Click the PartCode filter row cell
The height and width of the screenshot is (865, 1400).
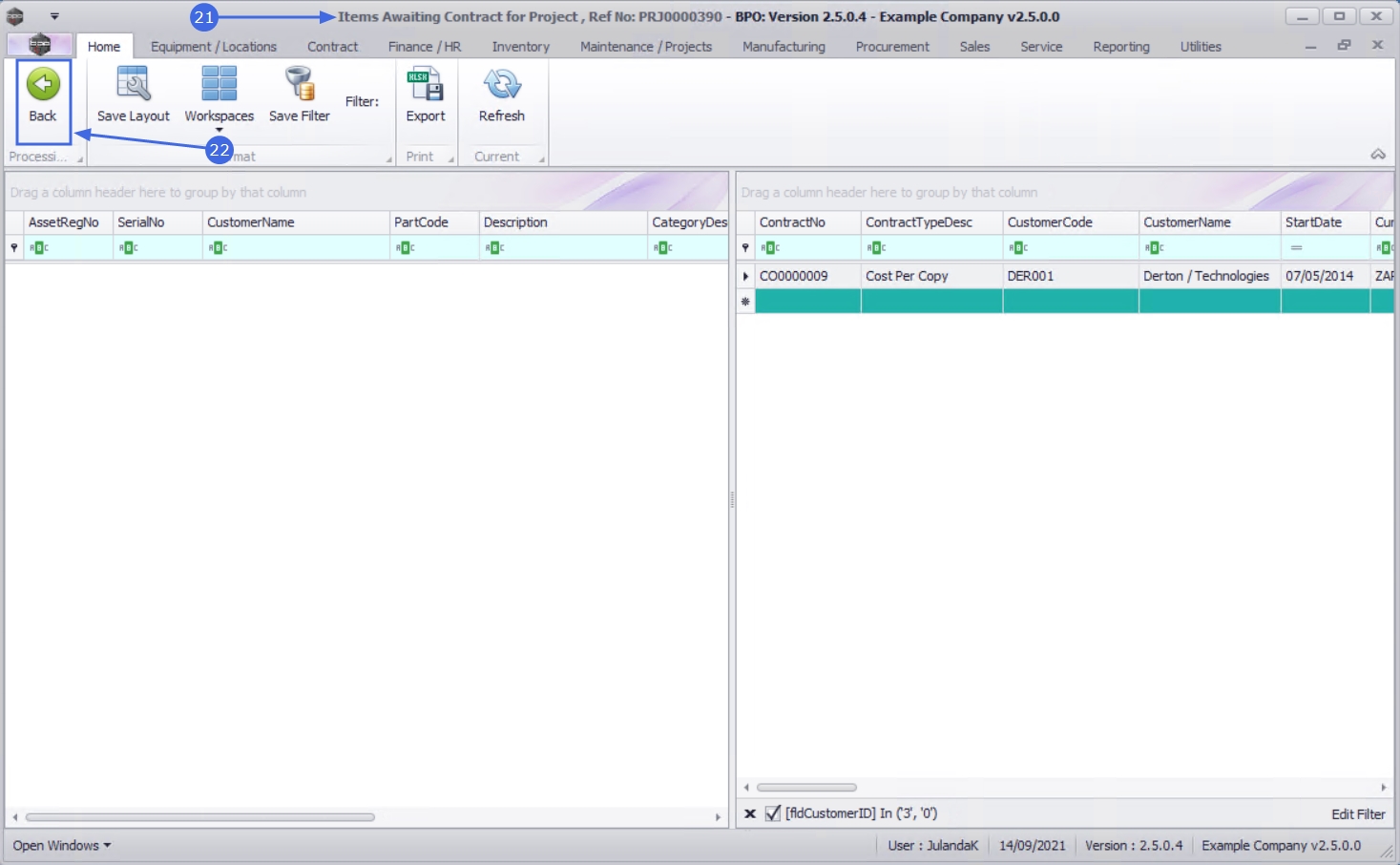click(x=434, y=248)
